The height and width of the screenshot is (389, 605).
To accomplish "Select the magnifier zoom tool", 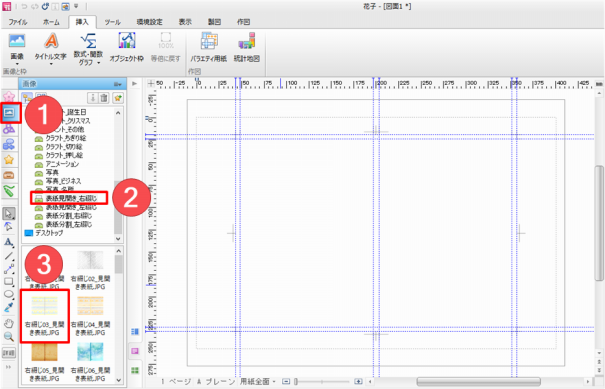I will (9, 337).
